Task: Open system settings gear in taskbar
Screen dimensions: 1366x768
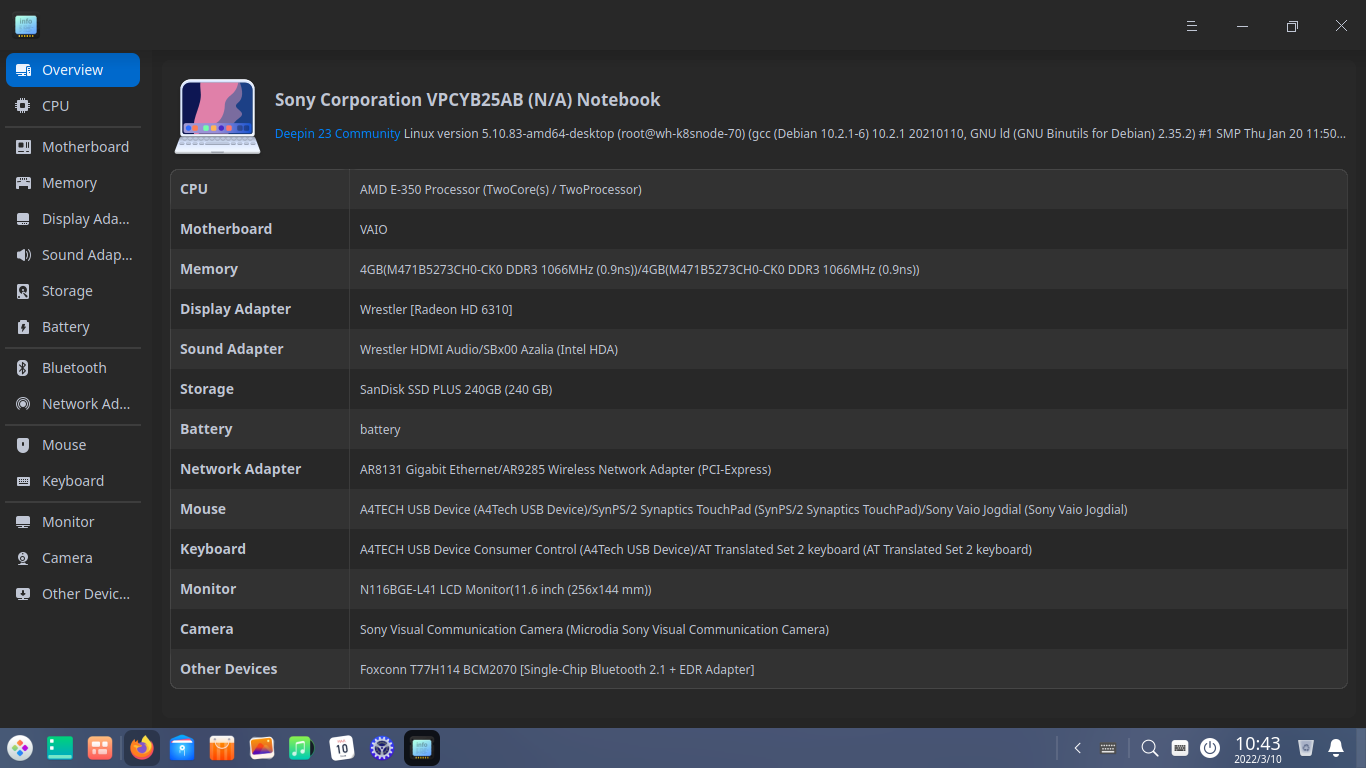Action: pos(381,748)
